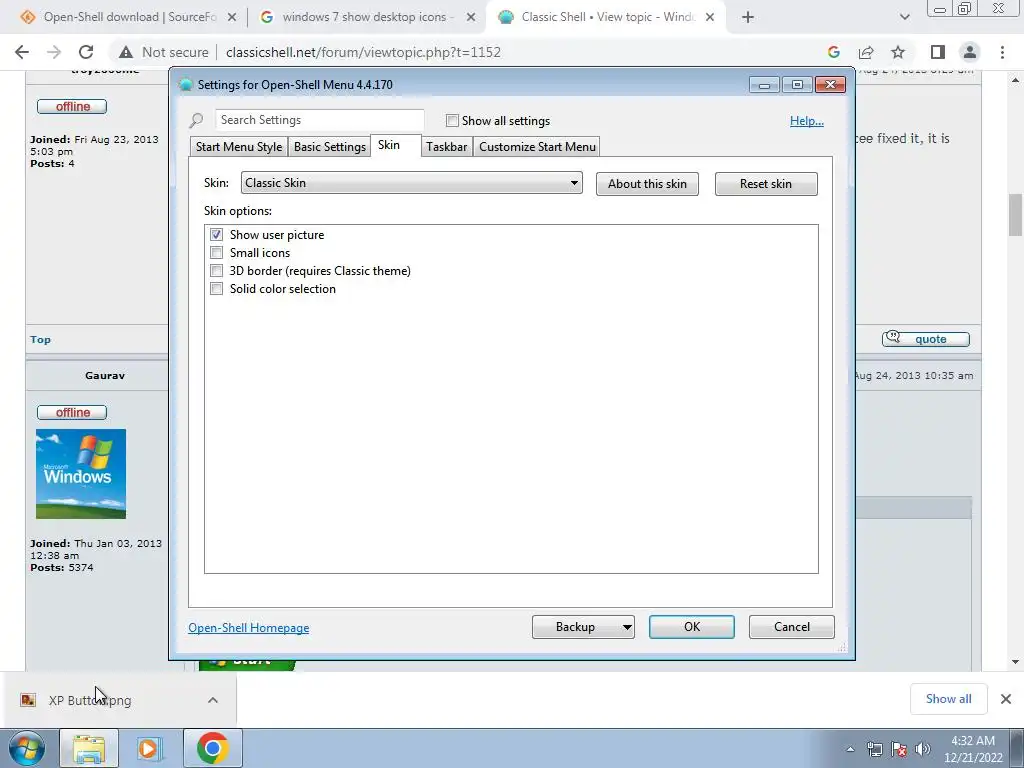Click the scroll down arrow of page
1024x768 pixels.
click(x=1016, y=662)
